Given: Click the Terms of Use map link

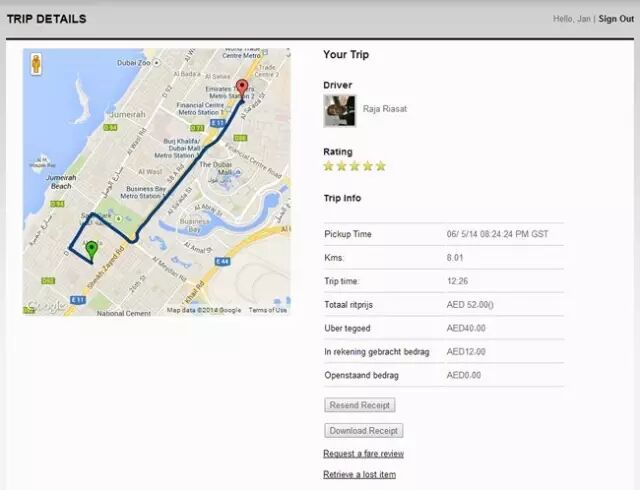Looking at the screenshot, I should tap(268, 310).
